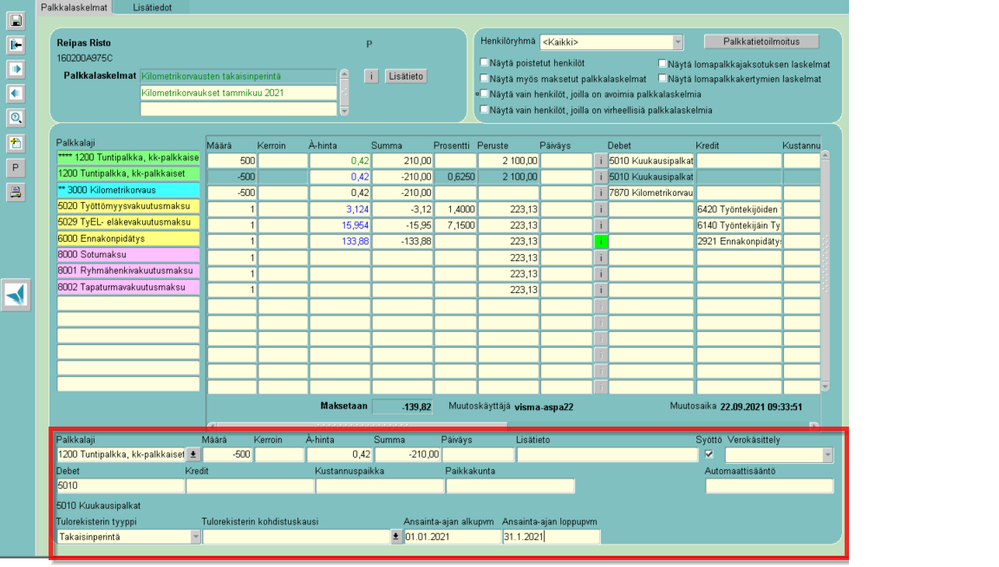Image resolution: width=999 pixels, height=567 pixels.
Task: Open the Henkilöryhmä dropdown
Action: pos(677,42)
